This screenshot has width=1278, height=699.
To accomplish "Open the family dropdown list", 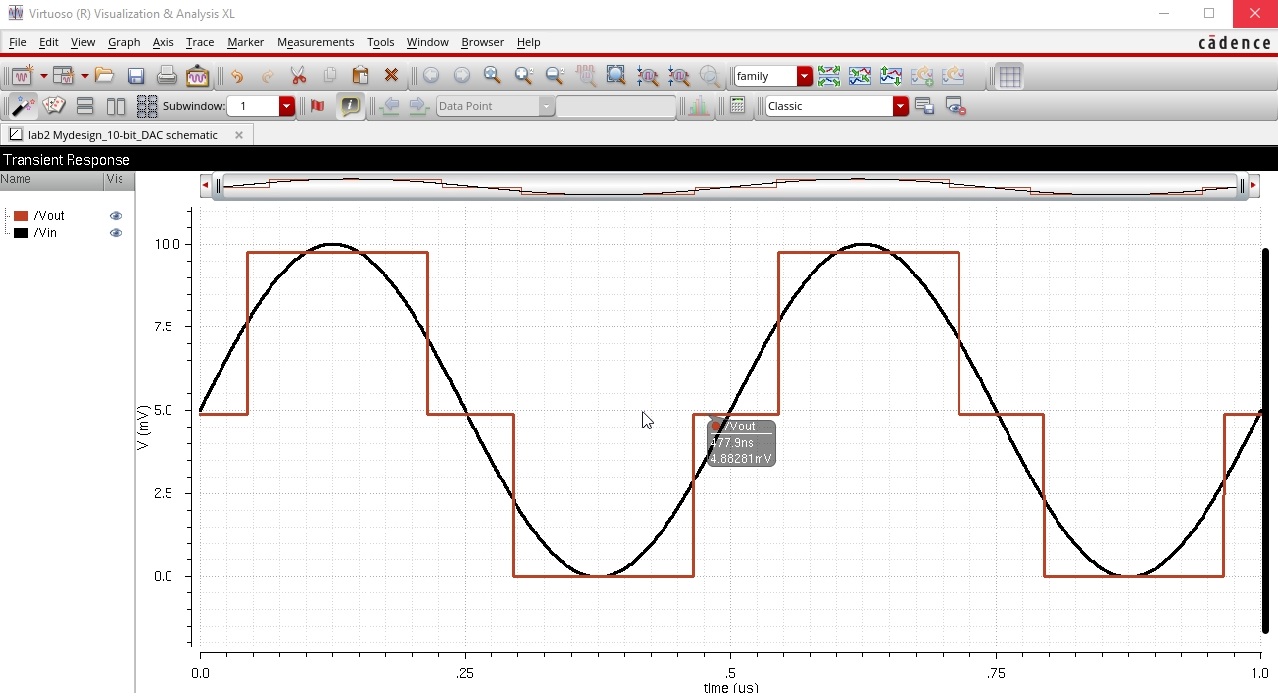I will 805,76.
